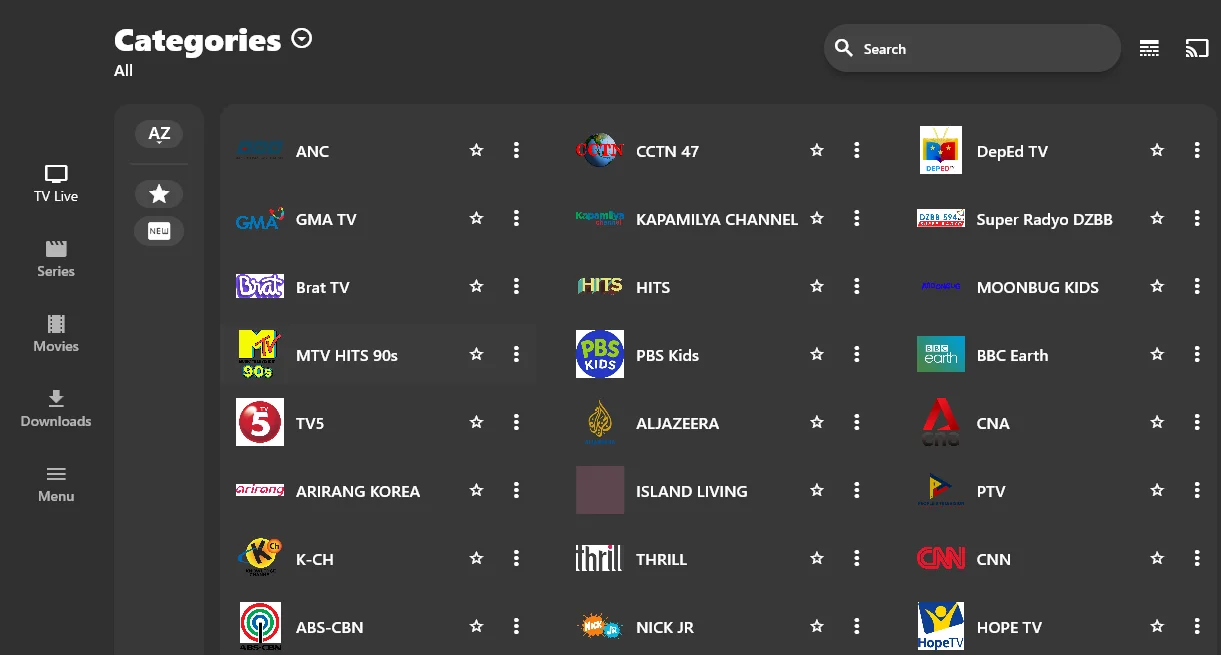Sort channels with the AZ button
The height and width of the screenshot is (655, 1221).
pyautogui.click(x=159, y=134)
